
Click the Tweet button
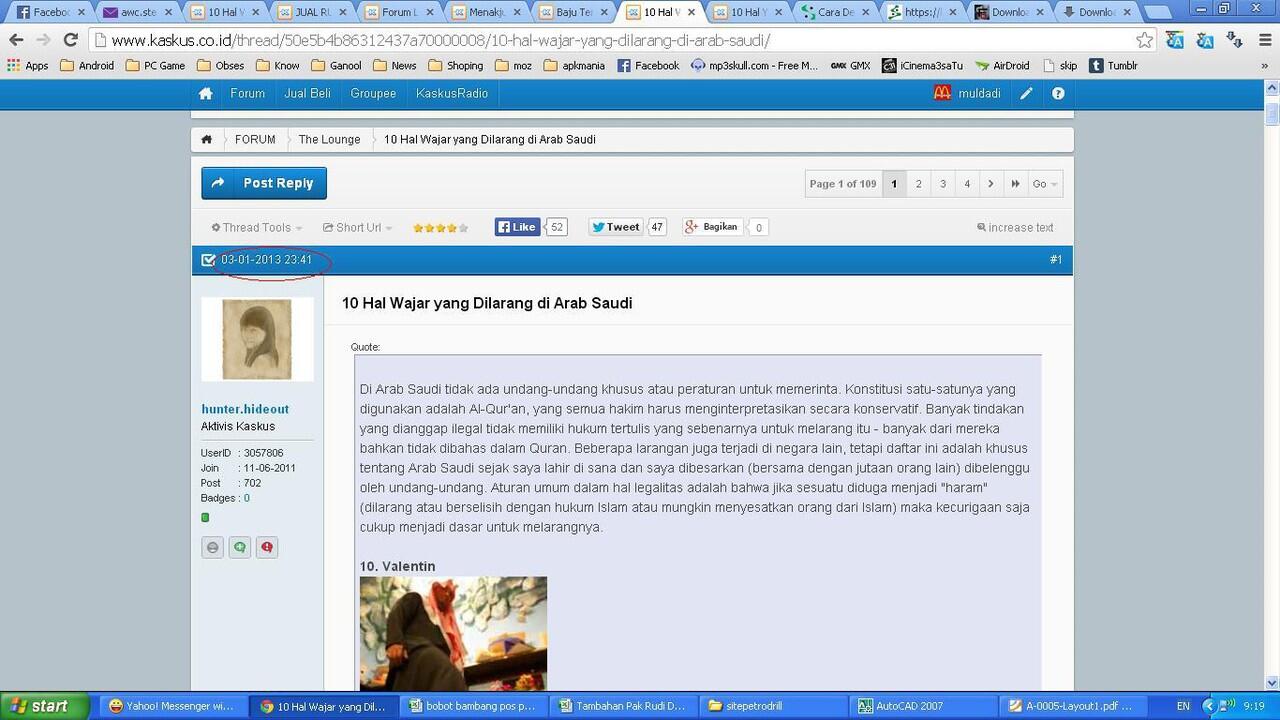coord(616,227)
